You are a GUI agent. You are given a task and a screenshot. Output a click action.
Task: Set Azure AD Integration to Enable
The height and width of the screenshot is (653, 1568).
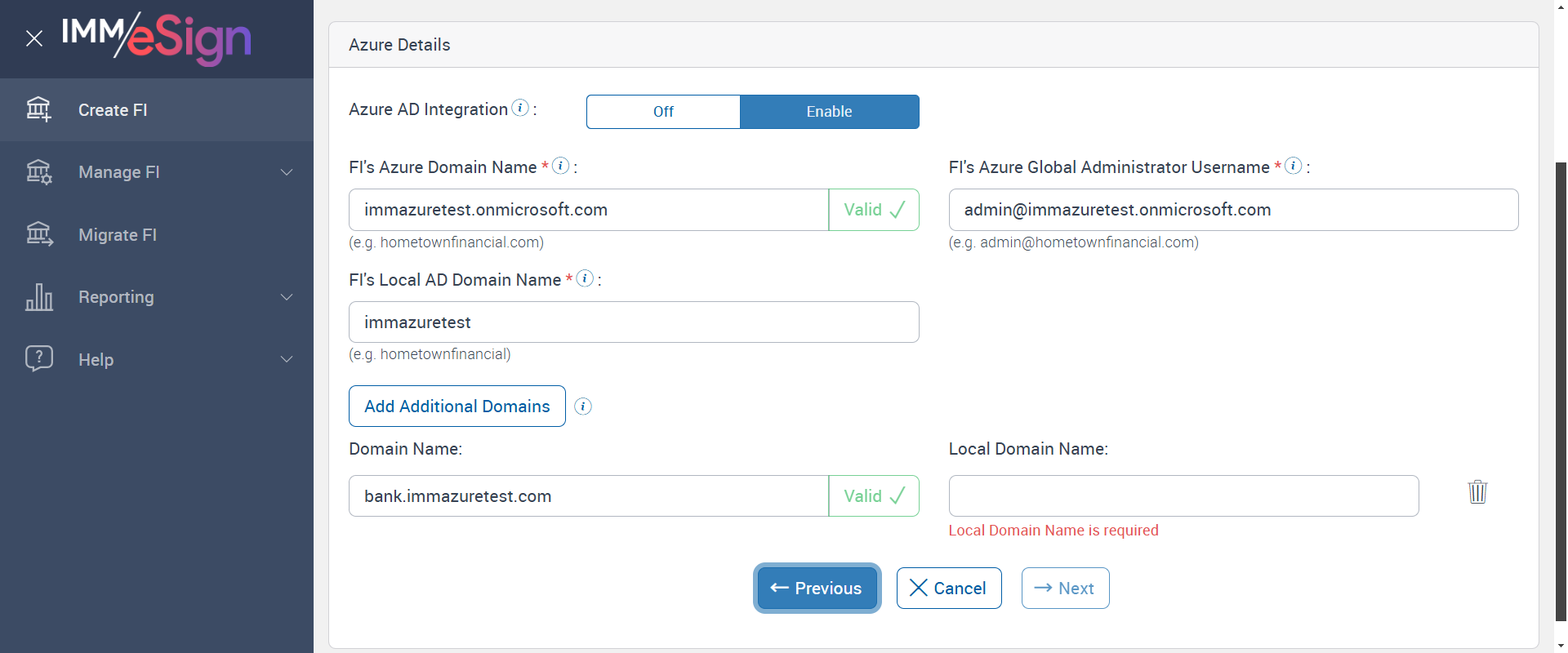pos(829,112)
